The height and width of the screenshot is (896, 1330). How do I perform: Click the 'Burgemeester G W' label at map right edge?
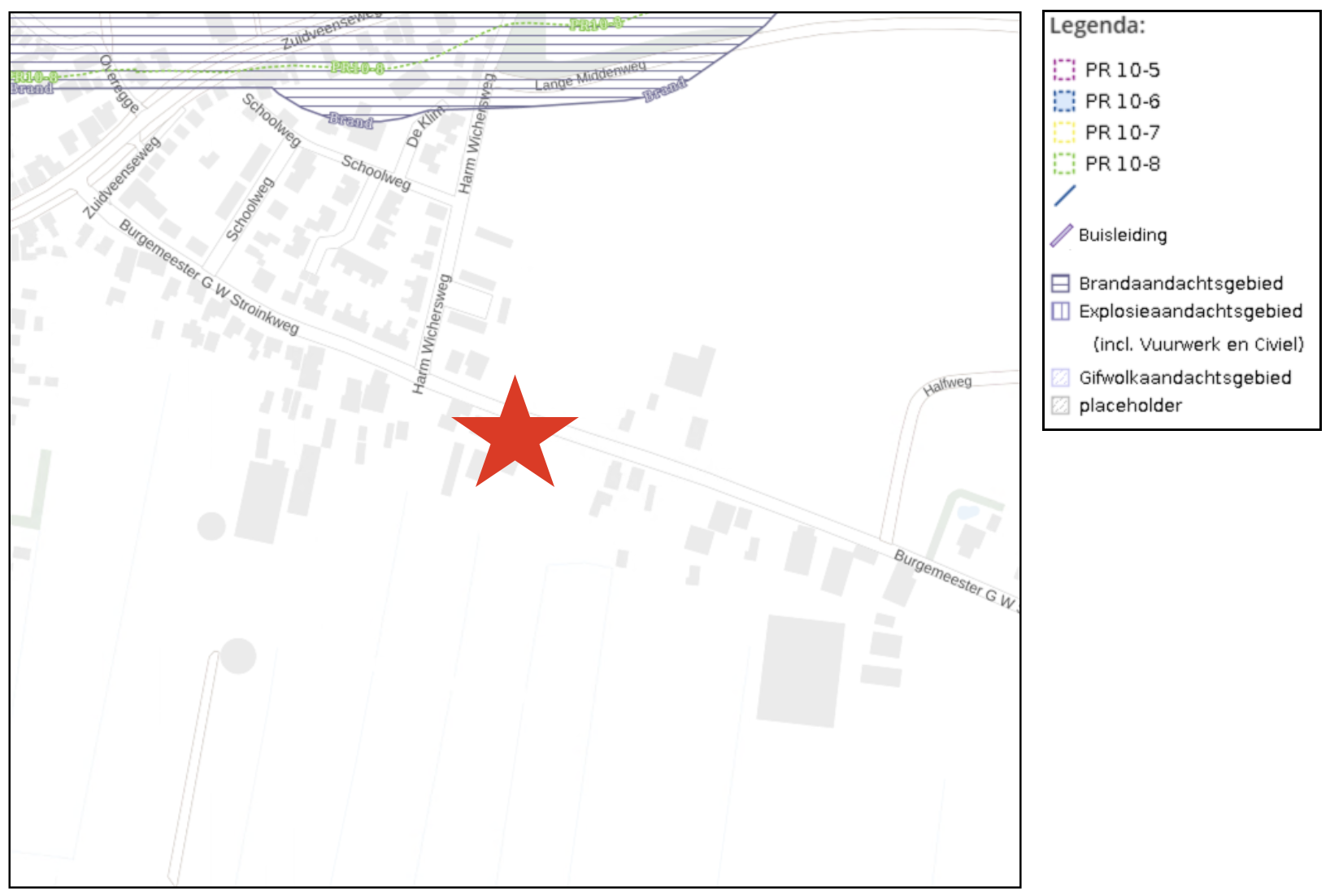pos(955,579)
